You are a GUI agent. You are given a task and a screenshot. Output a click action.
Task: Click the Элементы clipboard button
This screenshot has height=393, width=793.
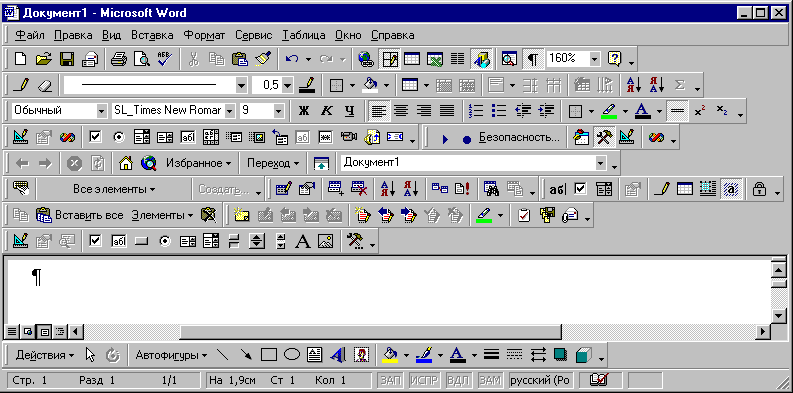coord(162,215)
